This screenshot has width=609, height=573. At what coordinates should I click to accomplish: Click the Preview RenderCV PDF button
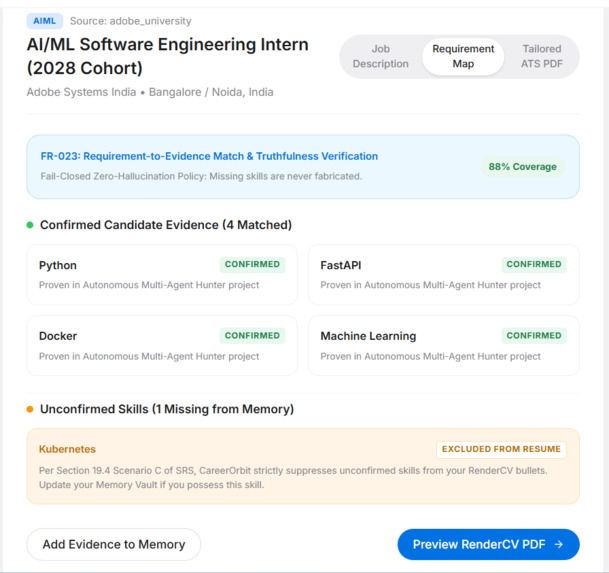pos(488,544)
